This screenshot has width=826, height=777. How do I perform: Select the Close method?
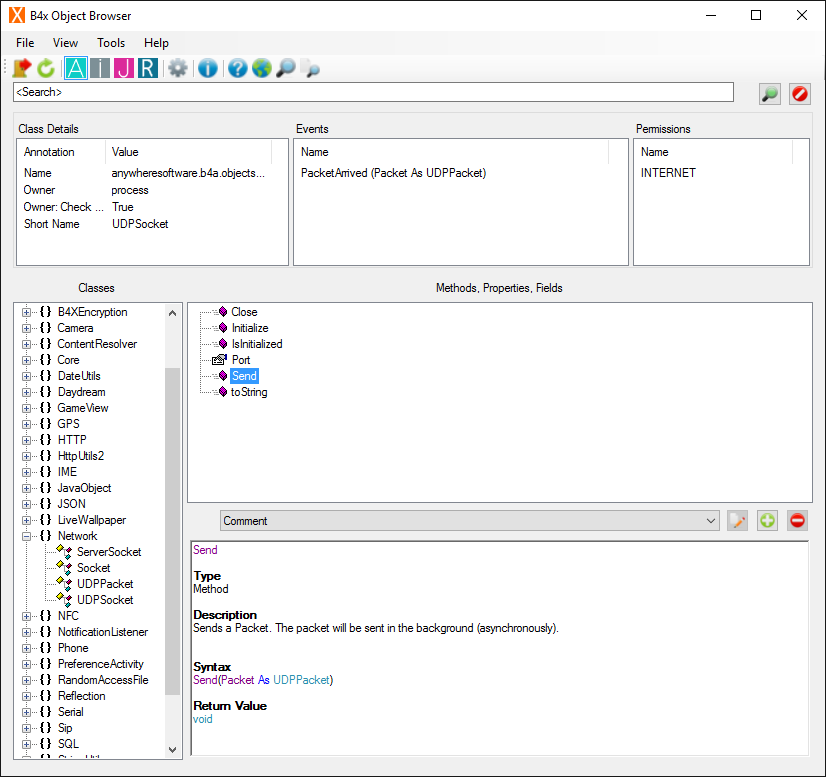pyautogui.click(x=244, y=312)
